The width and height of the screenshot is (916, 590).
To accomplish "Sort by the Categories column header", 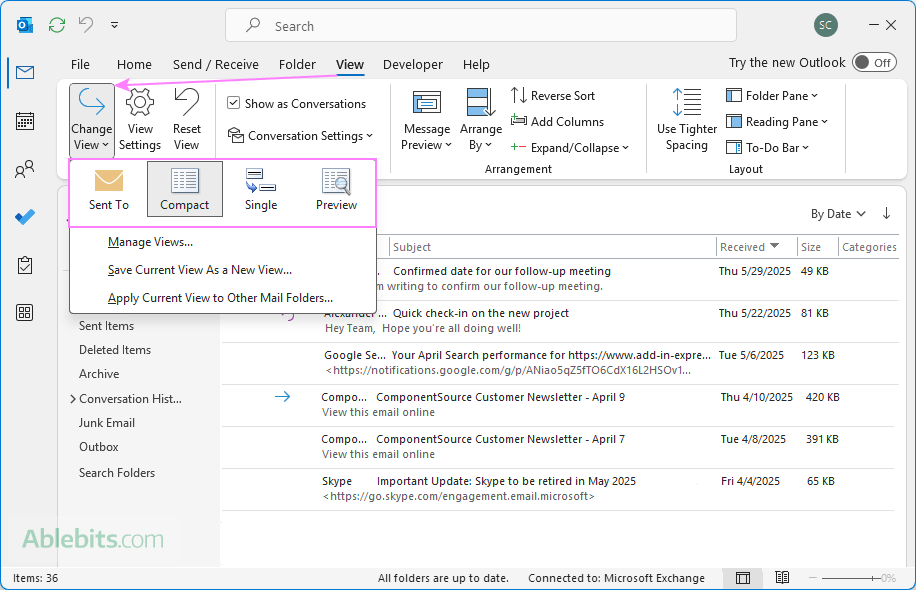I will [x=869, y=247].
